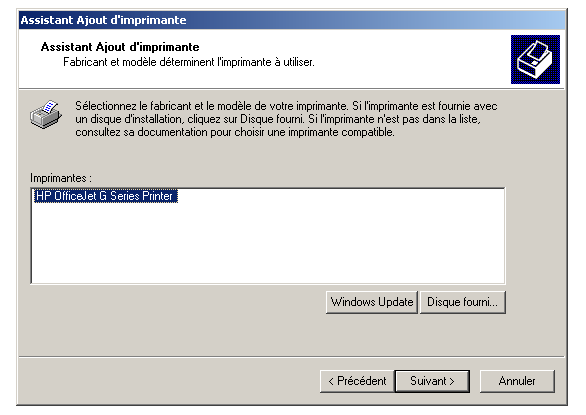
Task: Continue with the Suivant button
Action: coord(432,381)
